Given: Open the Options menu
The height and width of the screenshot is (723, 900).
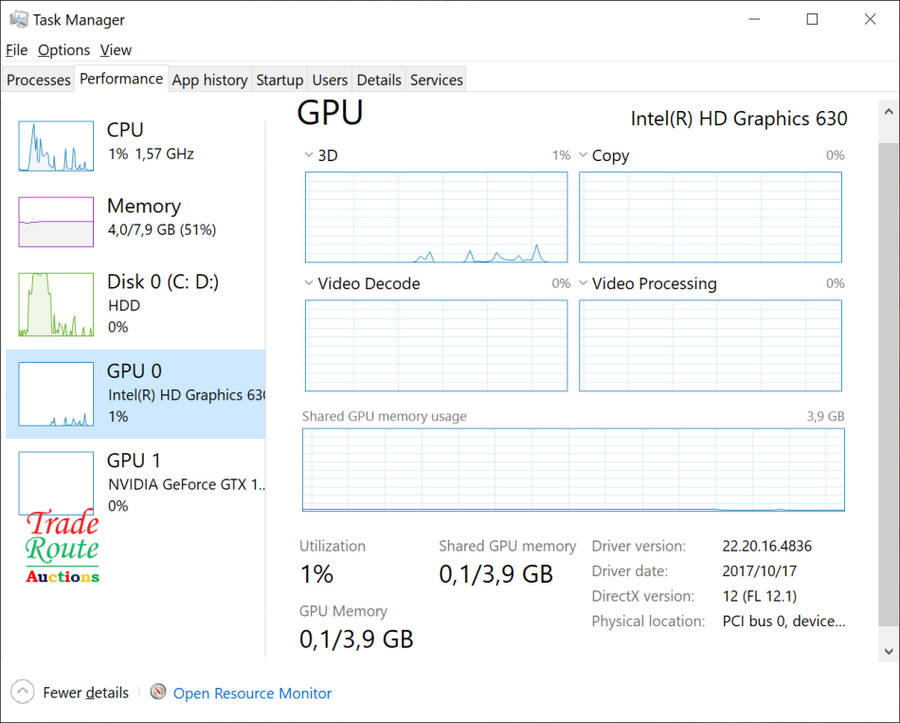Looking at the screenshot, I should tap(64, 50).
